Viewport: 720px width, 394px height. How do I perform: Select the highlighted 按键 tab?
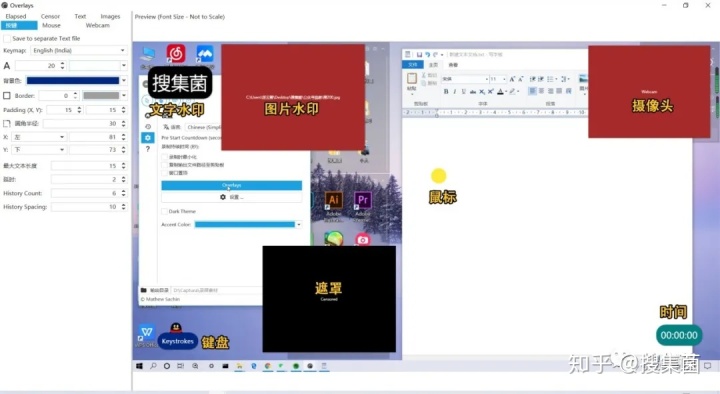[19, 25]
